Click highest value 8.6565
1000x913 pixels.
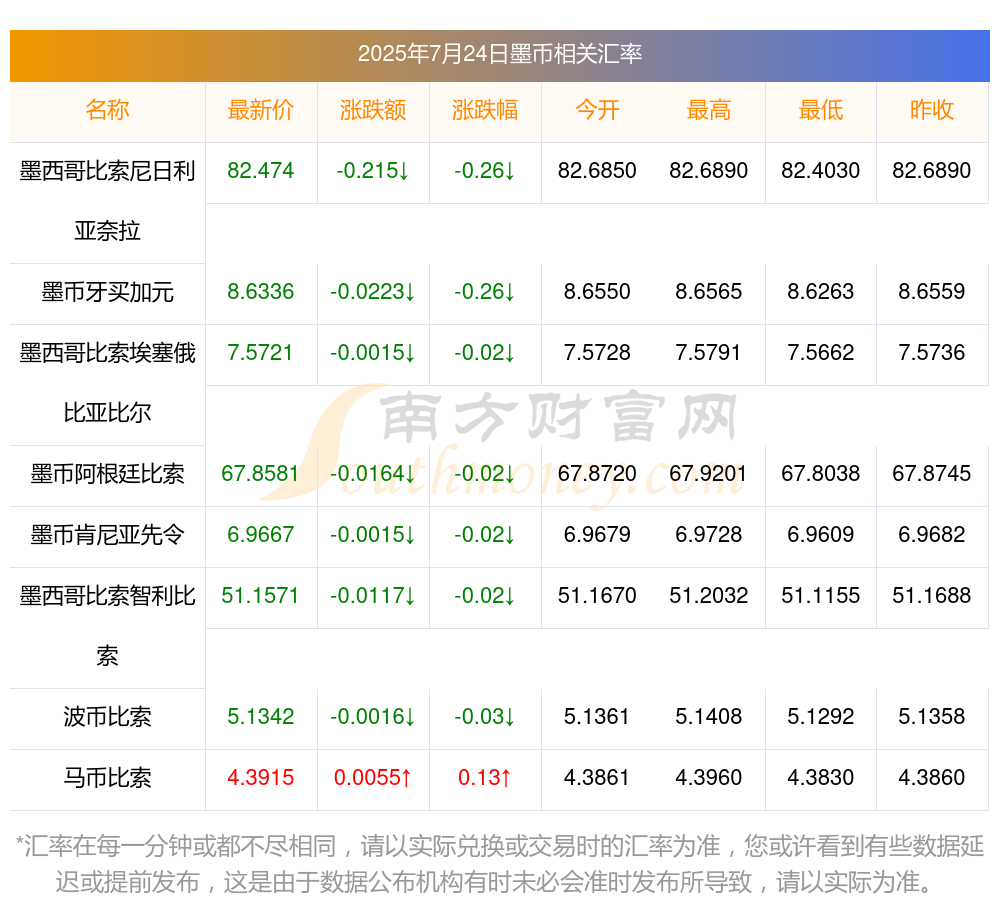pos(709,292)
